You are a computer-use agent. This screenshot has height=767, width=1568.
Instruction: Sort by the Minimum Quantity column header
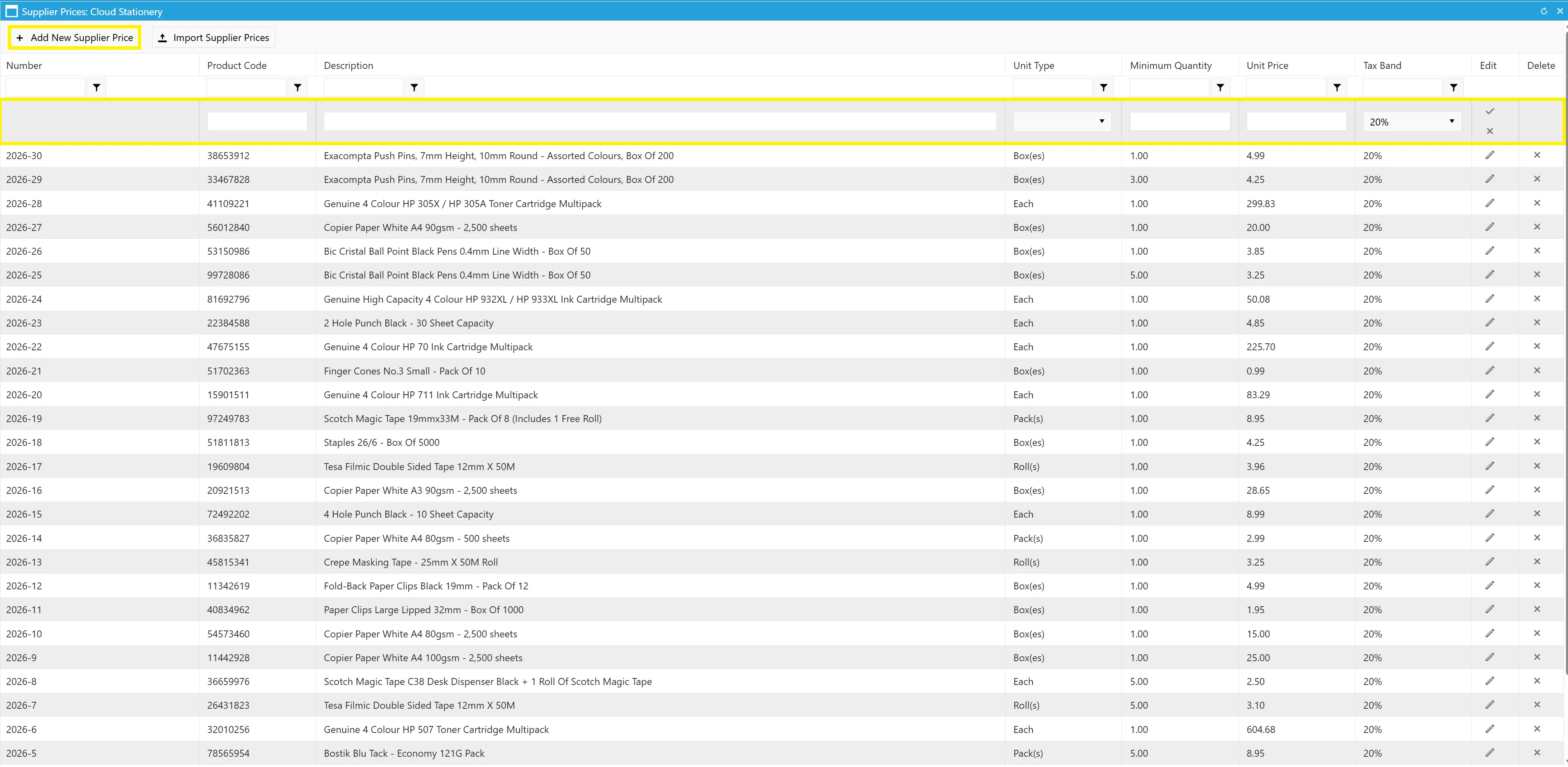(1170, 66)
